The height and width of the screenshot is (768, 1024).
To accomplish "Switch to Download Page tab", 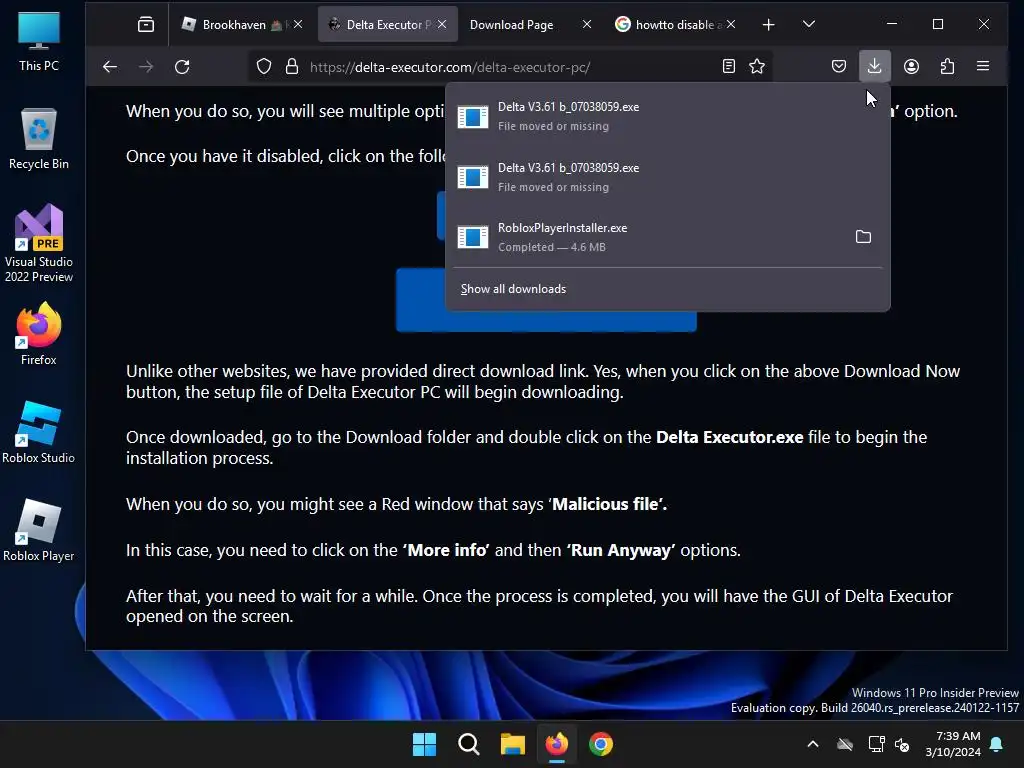I will [511, 25].
